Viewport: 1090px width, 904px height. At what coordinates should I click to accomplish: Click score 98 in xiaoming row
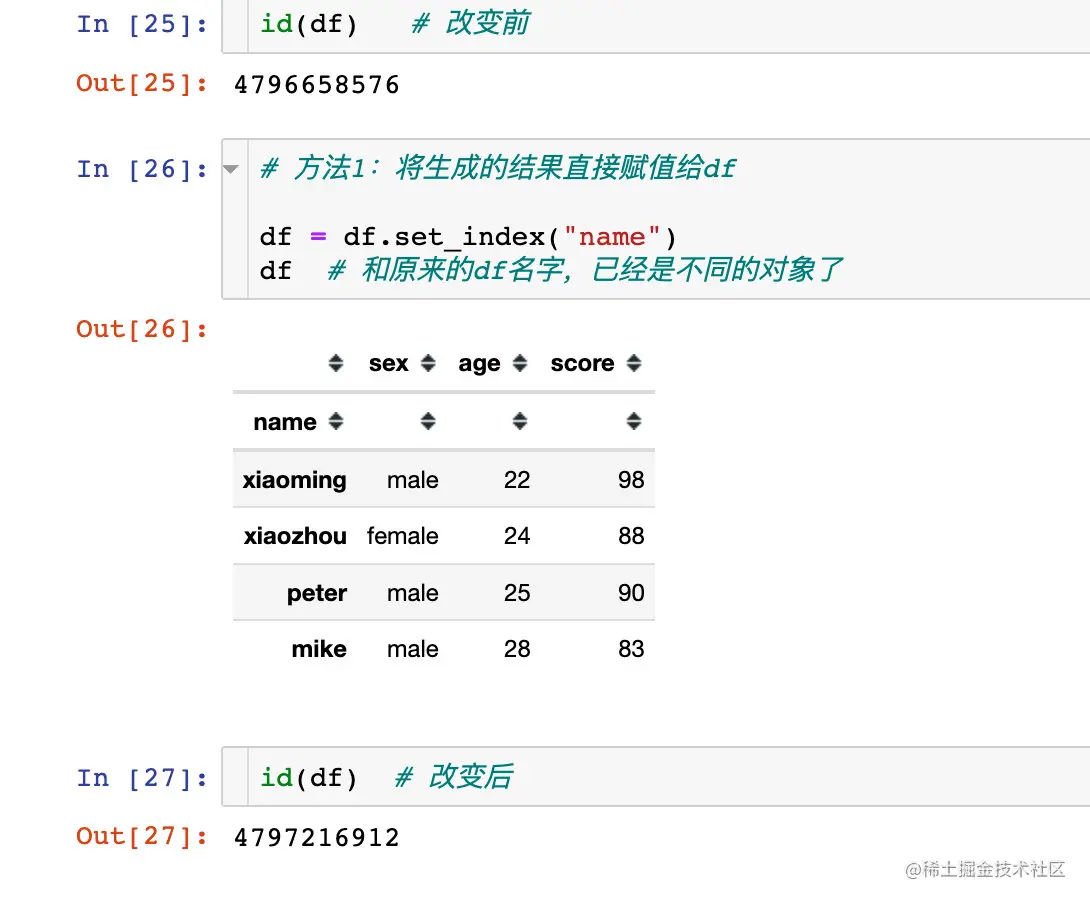(x=631, y=480)
